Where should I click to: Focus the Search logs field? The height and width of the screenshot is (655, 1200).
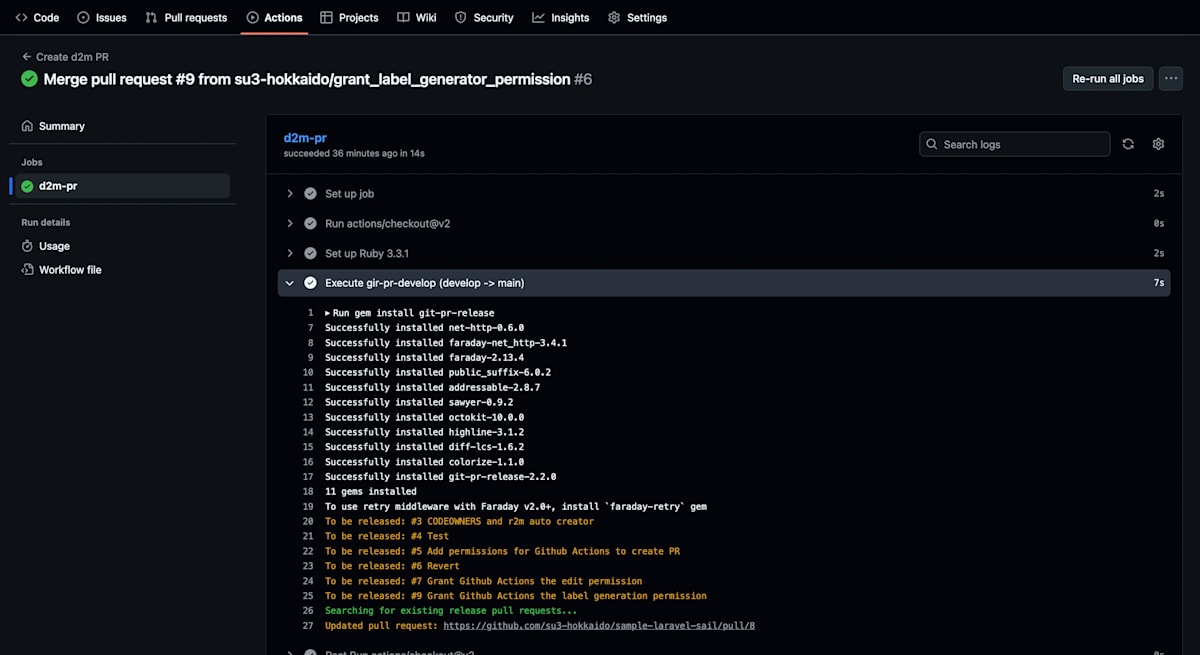click(x=1014, y=144)
